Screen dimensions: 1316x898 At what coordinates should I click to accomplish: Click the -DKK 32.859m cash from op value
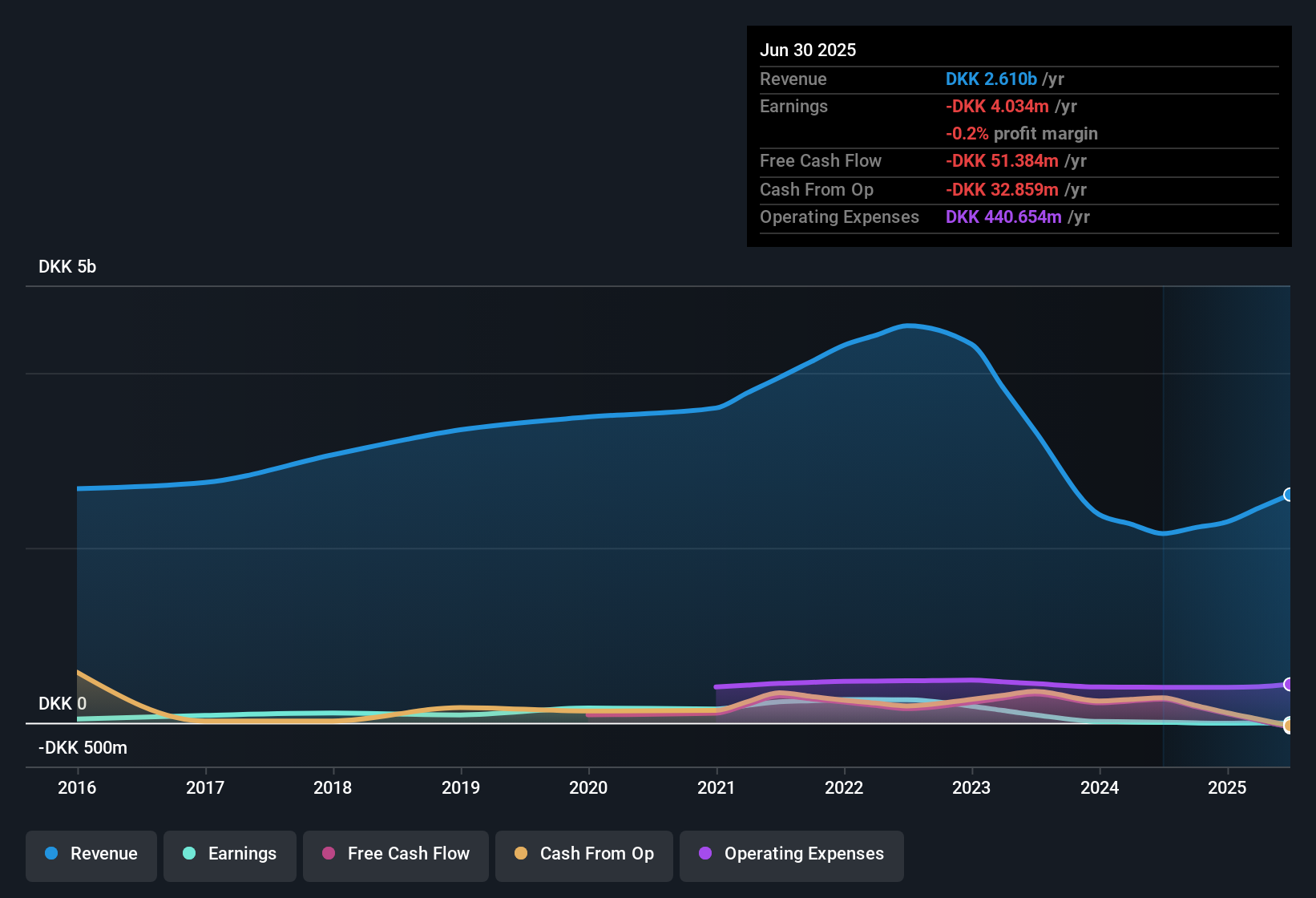(x=1002, y=190)
